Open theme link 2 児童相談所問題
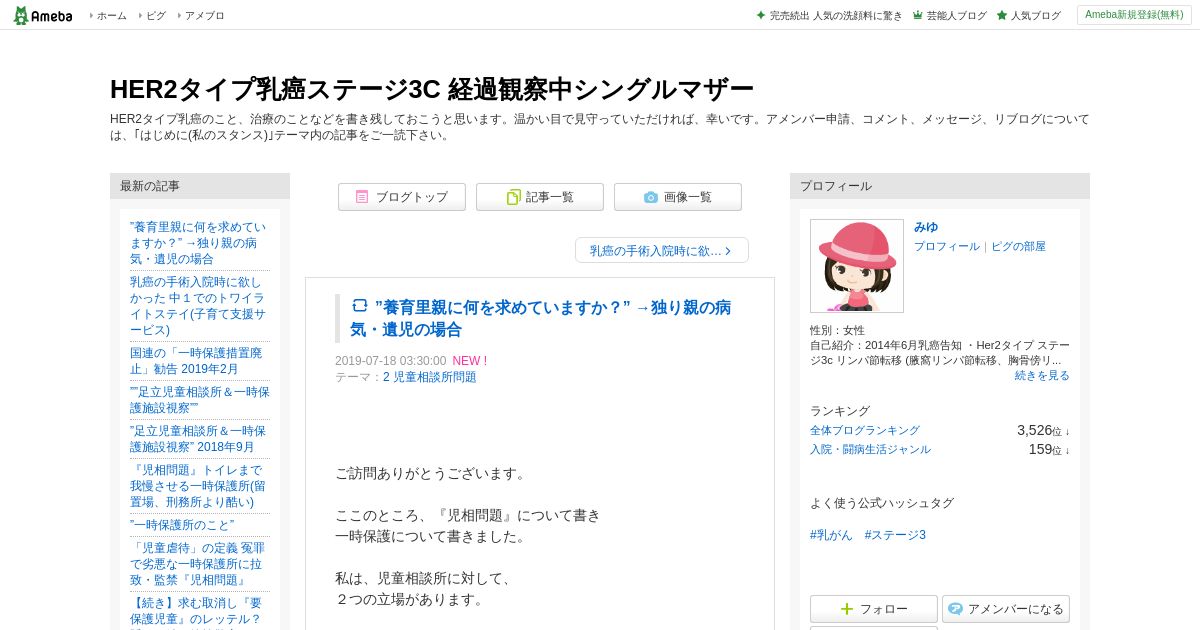The height and width of the screenshot is (630, 1200). point(430,377)
